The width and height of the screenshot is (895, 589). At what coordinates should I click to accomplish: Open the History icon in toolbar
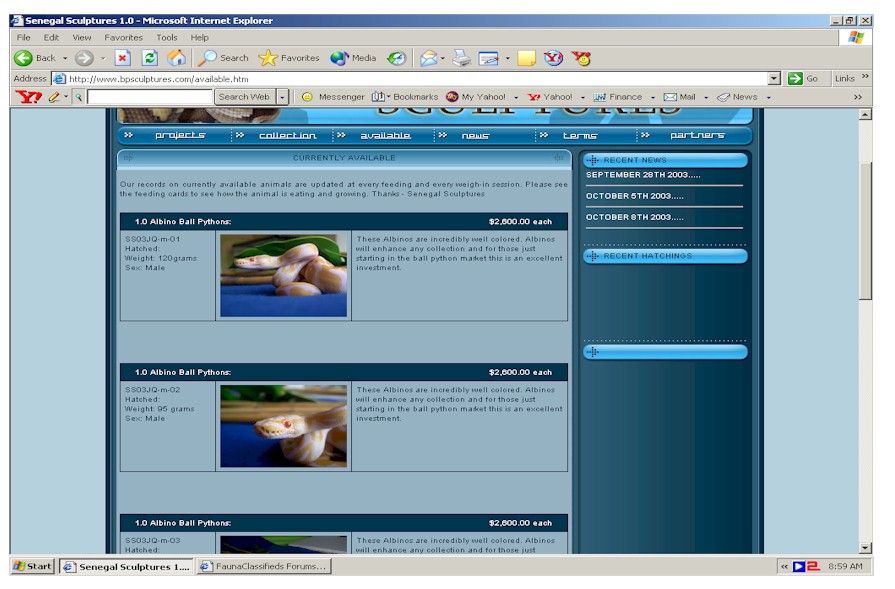(396, 58)
